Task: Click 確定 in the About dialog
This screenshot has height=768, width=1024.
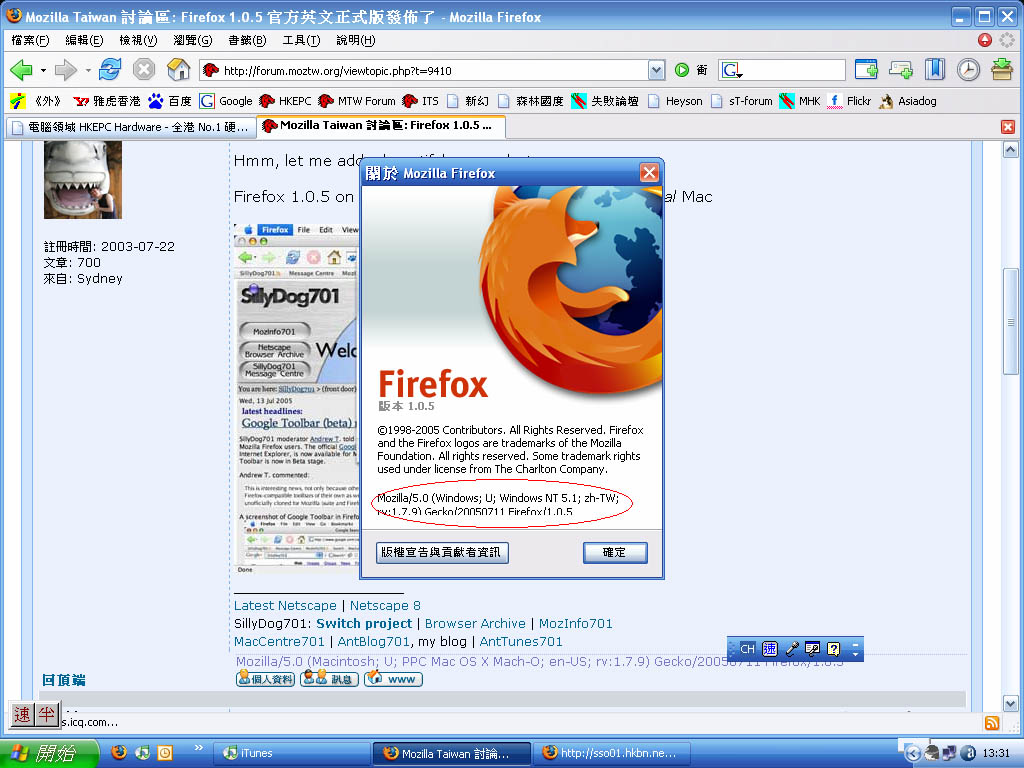Action: click(615, 552)
